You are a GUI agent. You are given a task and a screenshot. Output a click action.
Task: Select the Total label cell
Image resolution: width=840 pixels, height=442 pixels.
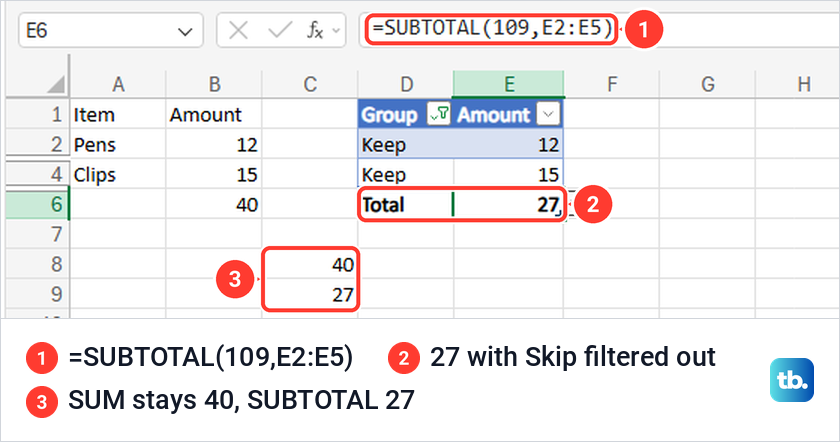[406, 204]
